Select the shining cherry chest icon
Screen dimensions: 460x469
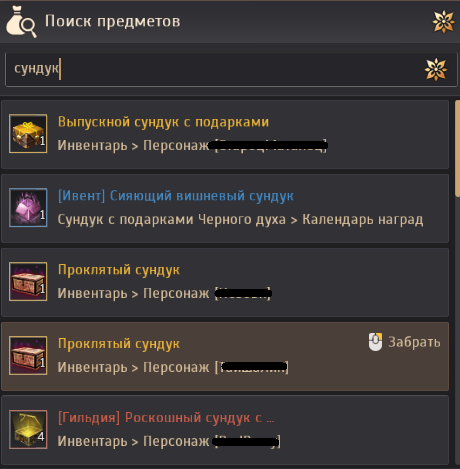[x=28, y=208]
